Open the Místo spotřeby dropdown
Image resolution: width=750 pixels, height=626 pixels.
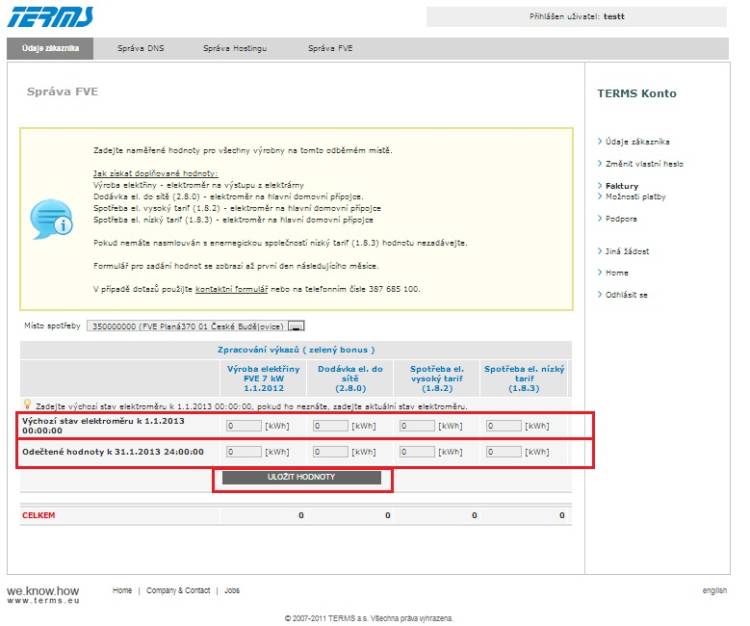[297, 326]
